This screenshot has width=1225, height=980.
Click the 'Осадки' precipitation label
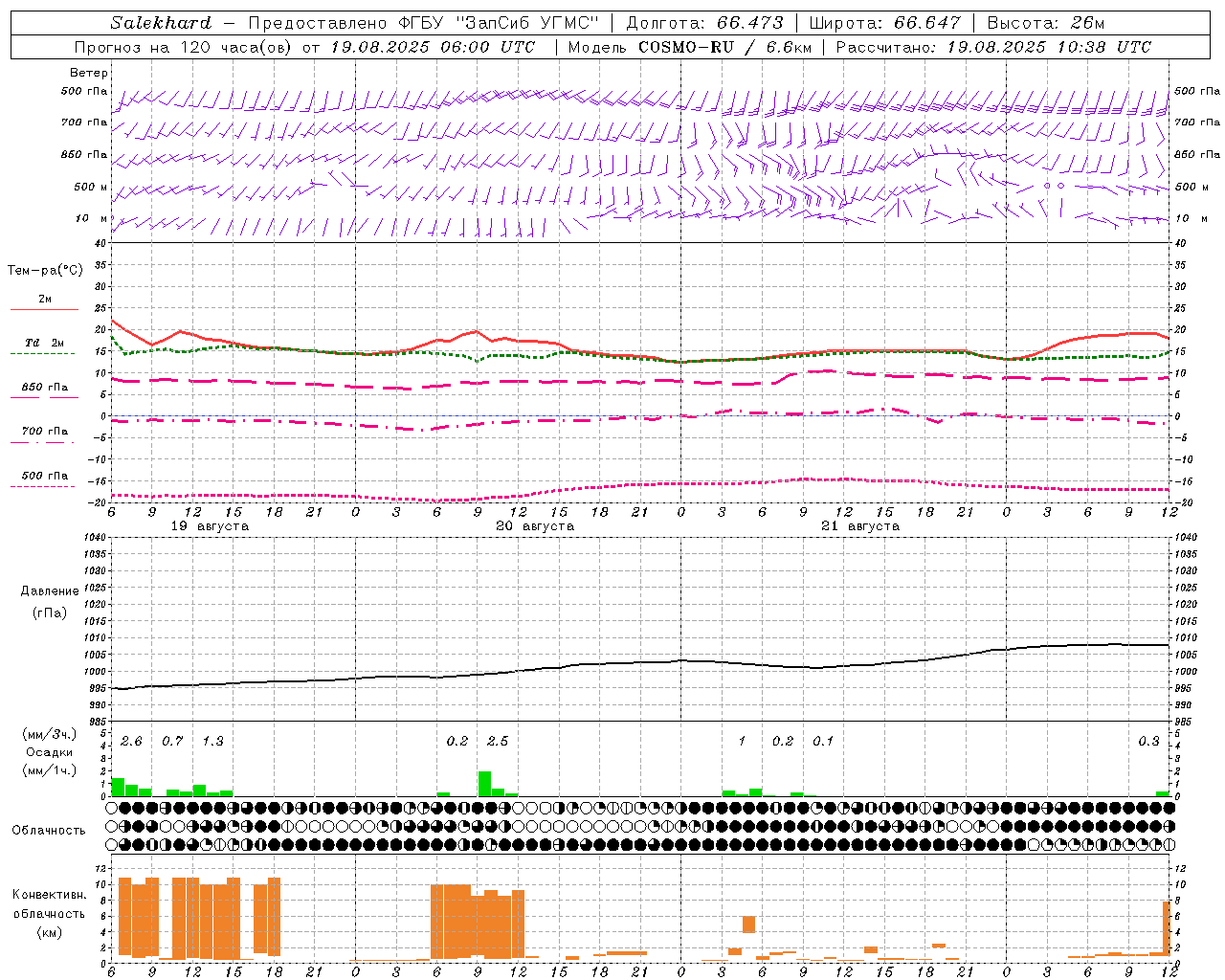(50, 752)
